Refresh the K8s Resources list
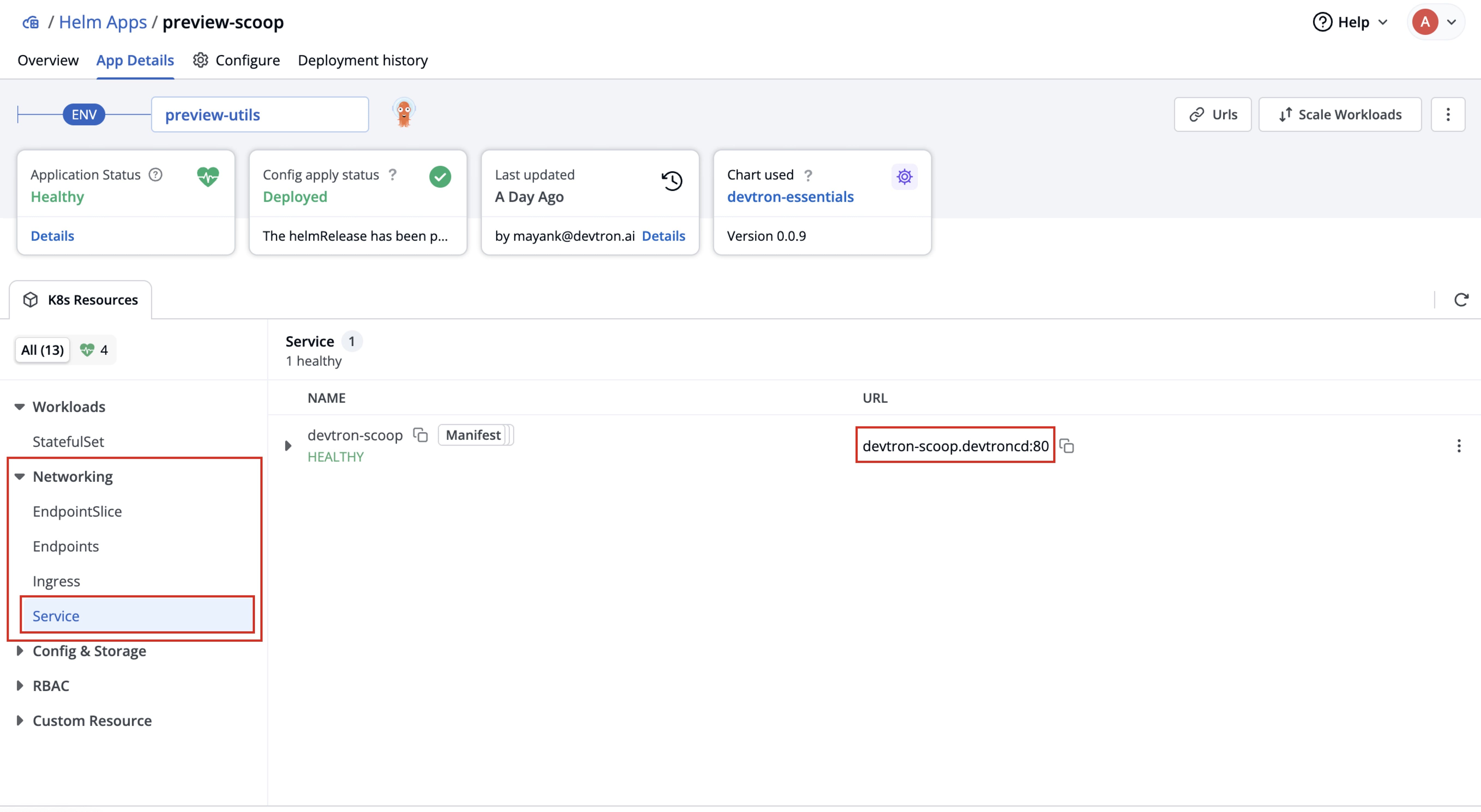 pyautogui.click(x=1461, y=299)
